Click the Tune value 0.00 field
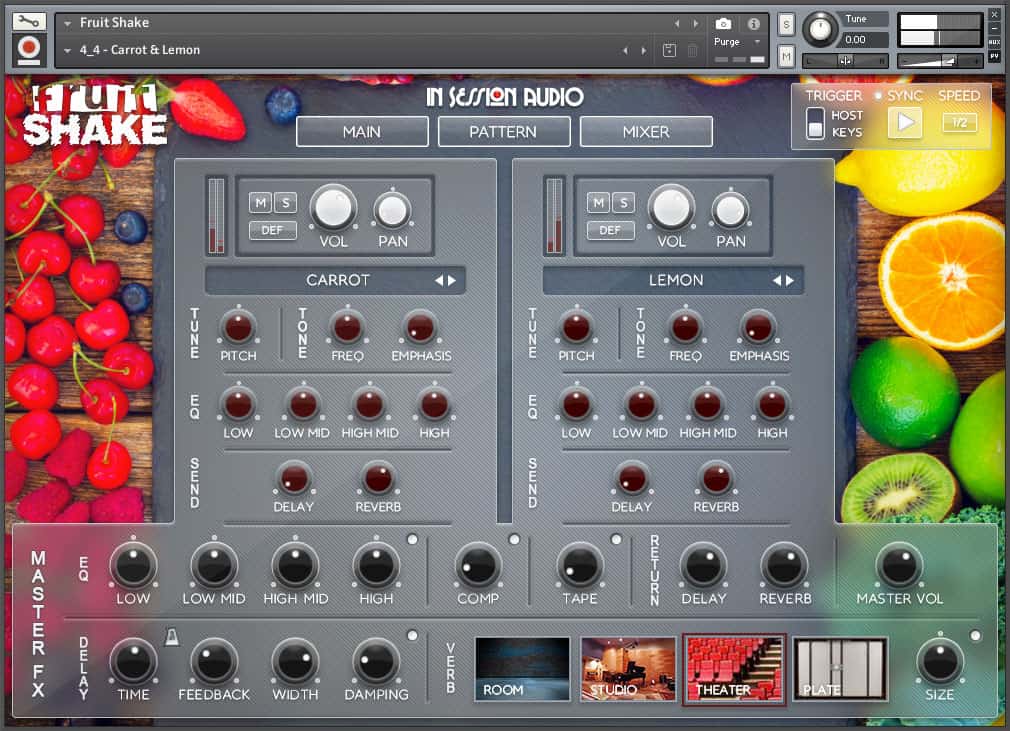This screenshot has width=1010, height=731. coord(864,40)
